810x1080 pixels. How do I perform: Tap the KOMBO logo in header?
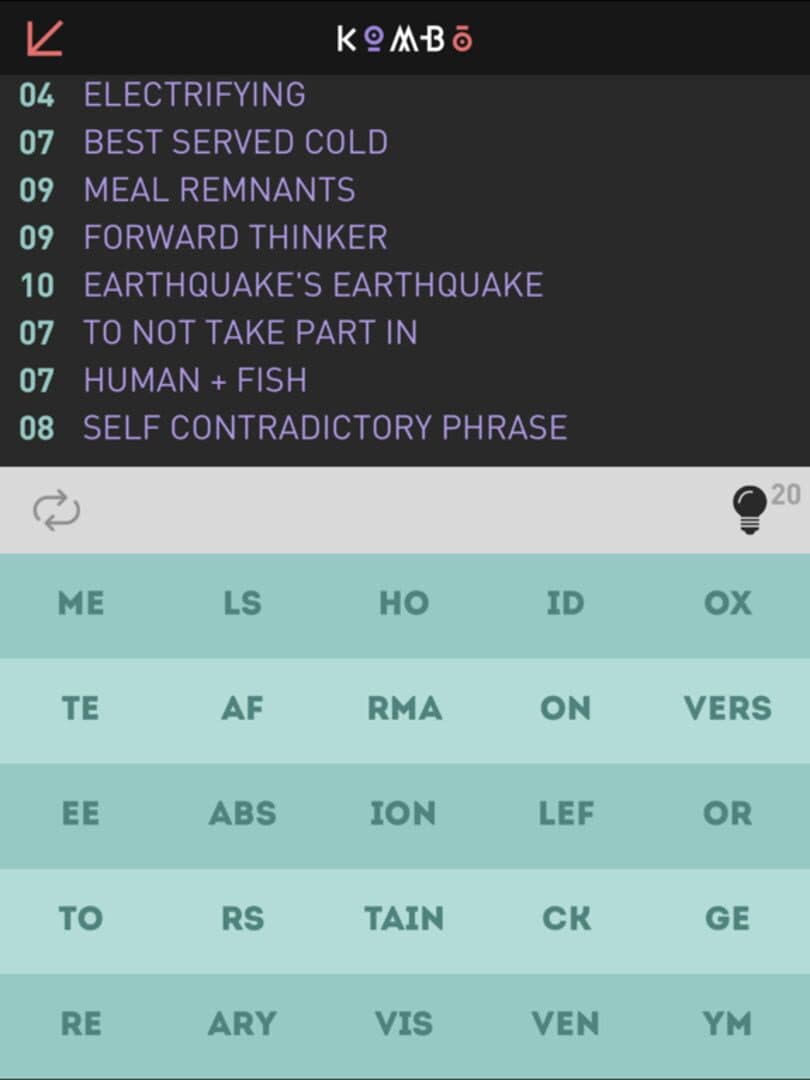tap(404, 39)
